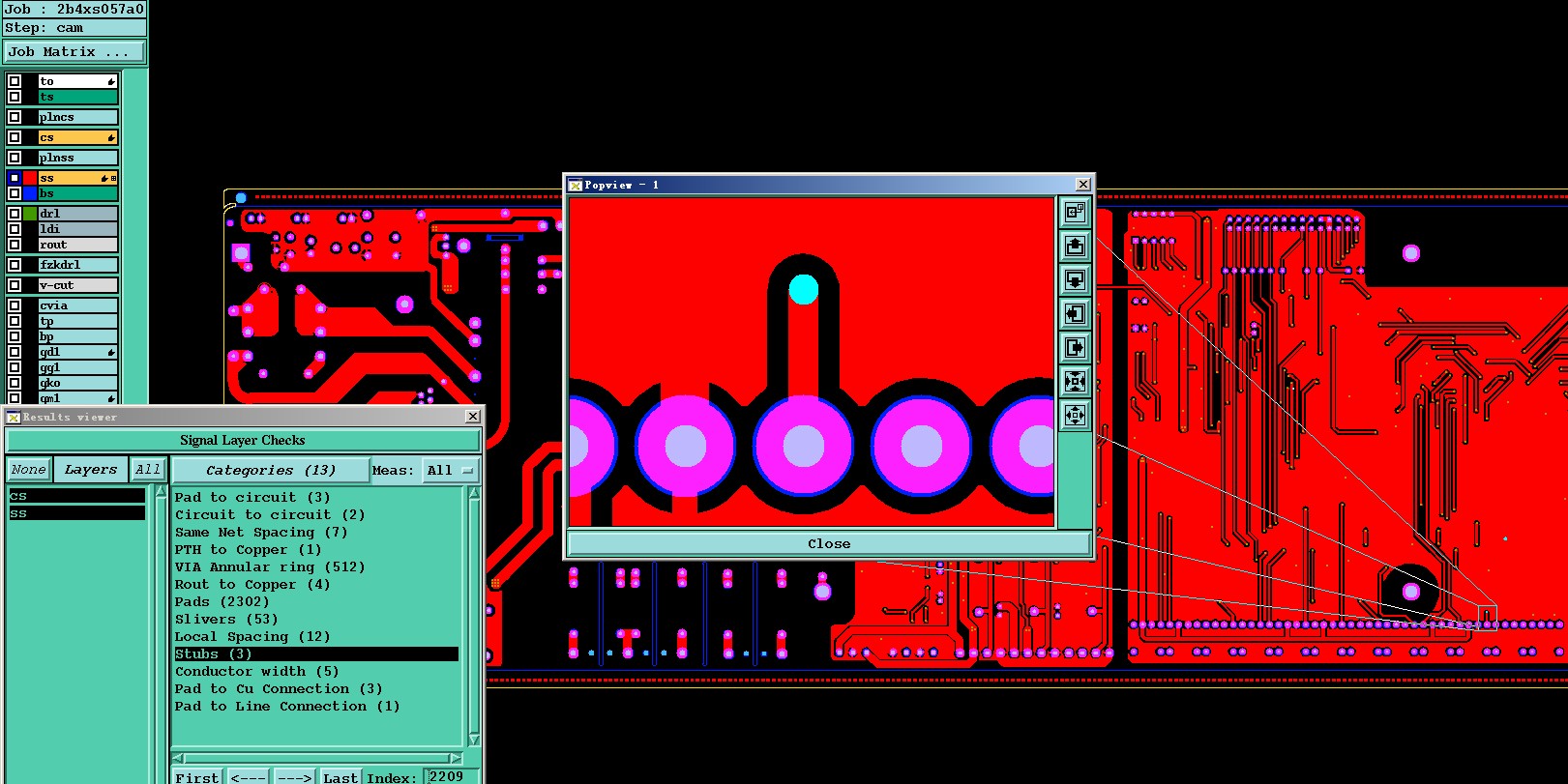Screen dimensions: 1568x784
Task: Click the horizontal scroll left arrow in results
Action: pos(178,758)
